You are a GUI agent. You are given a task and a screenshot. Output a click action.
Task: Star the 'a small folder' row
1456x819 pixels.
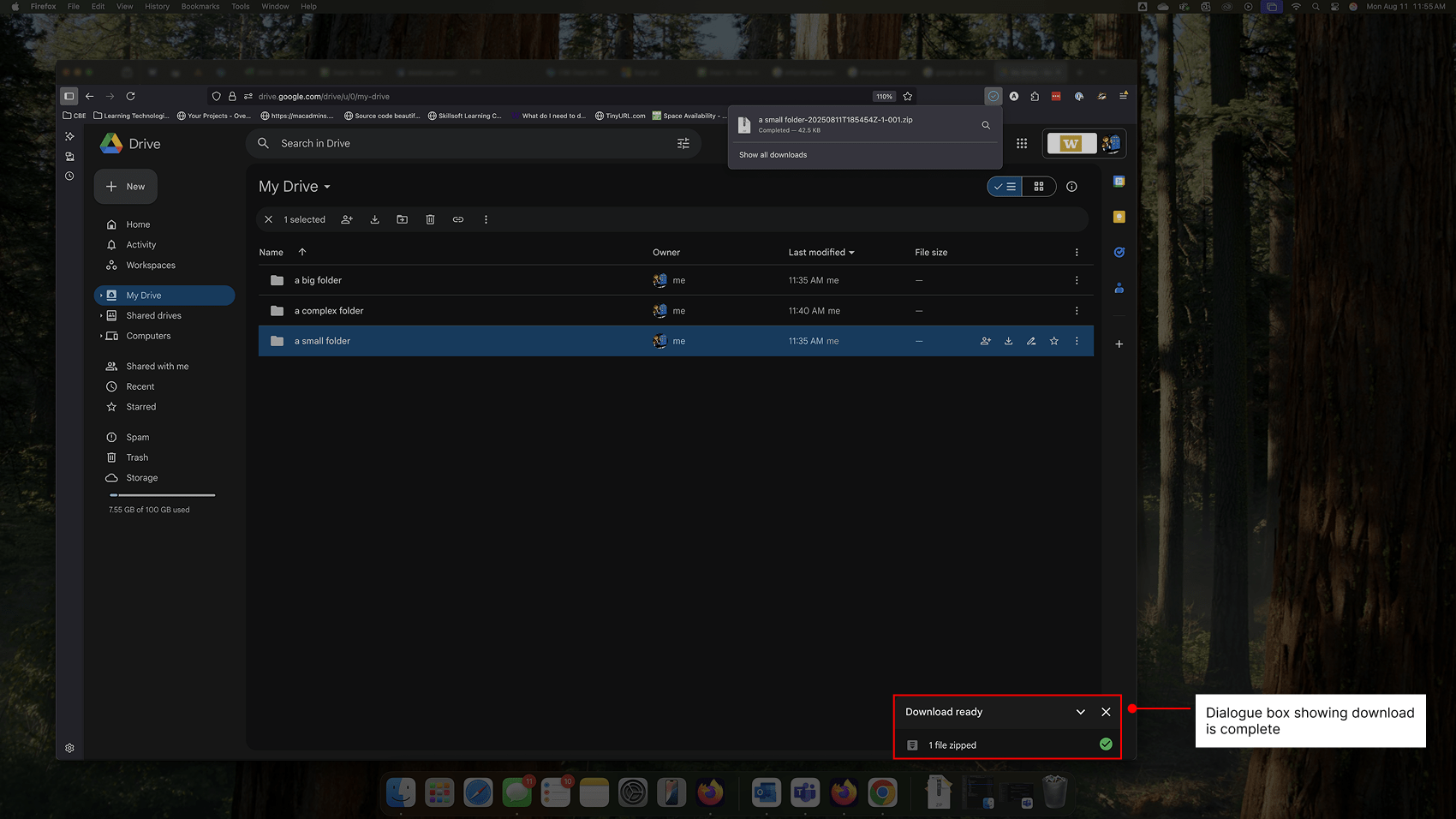(1053, 340)
